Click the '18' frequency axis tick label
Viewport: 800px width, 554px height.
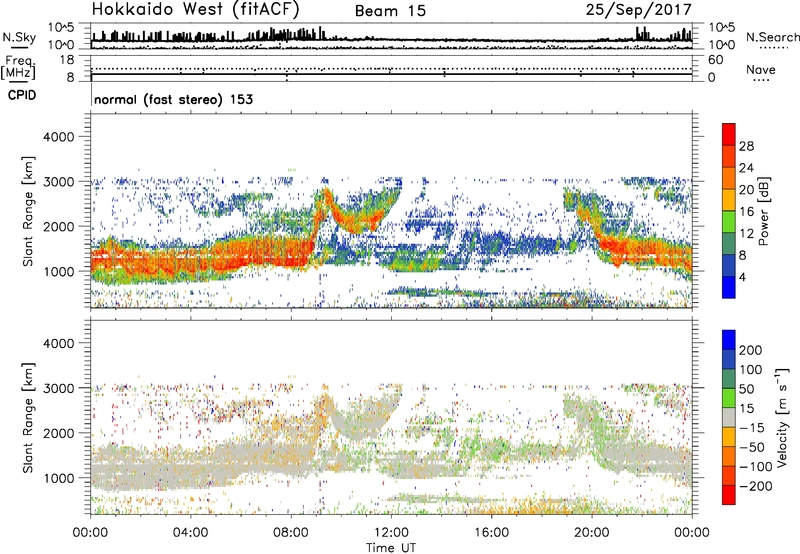point(67,60)
